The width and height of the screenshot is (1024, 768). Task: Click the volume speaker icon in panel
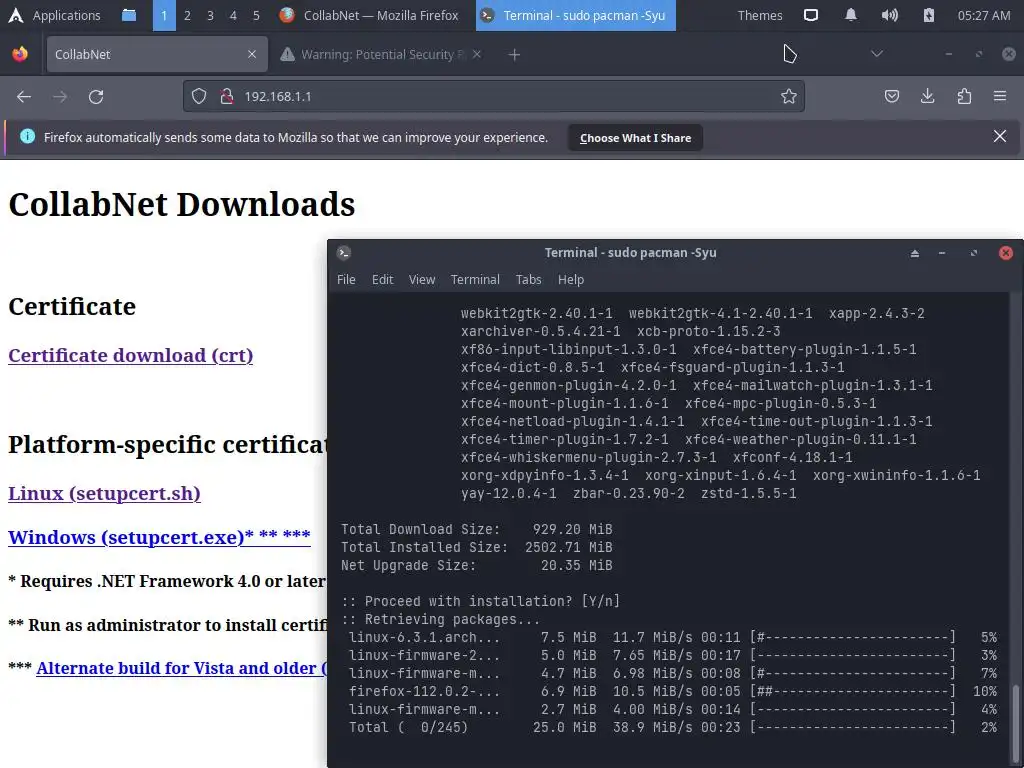click(889, 15)
